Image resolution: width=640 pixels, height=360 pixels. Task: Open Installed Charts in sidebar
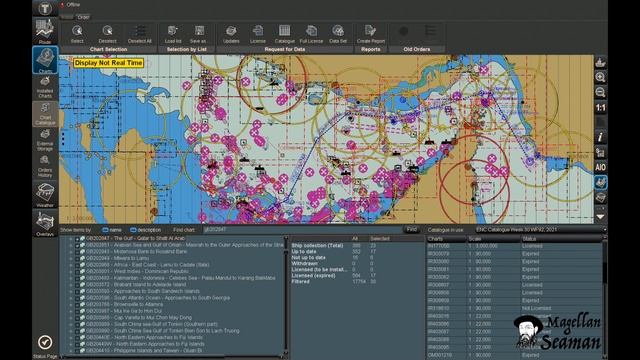pyautogui.click(x=45, y=87)
